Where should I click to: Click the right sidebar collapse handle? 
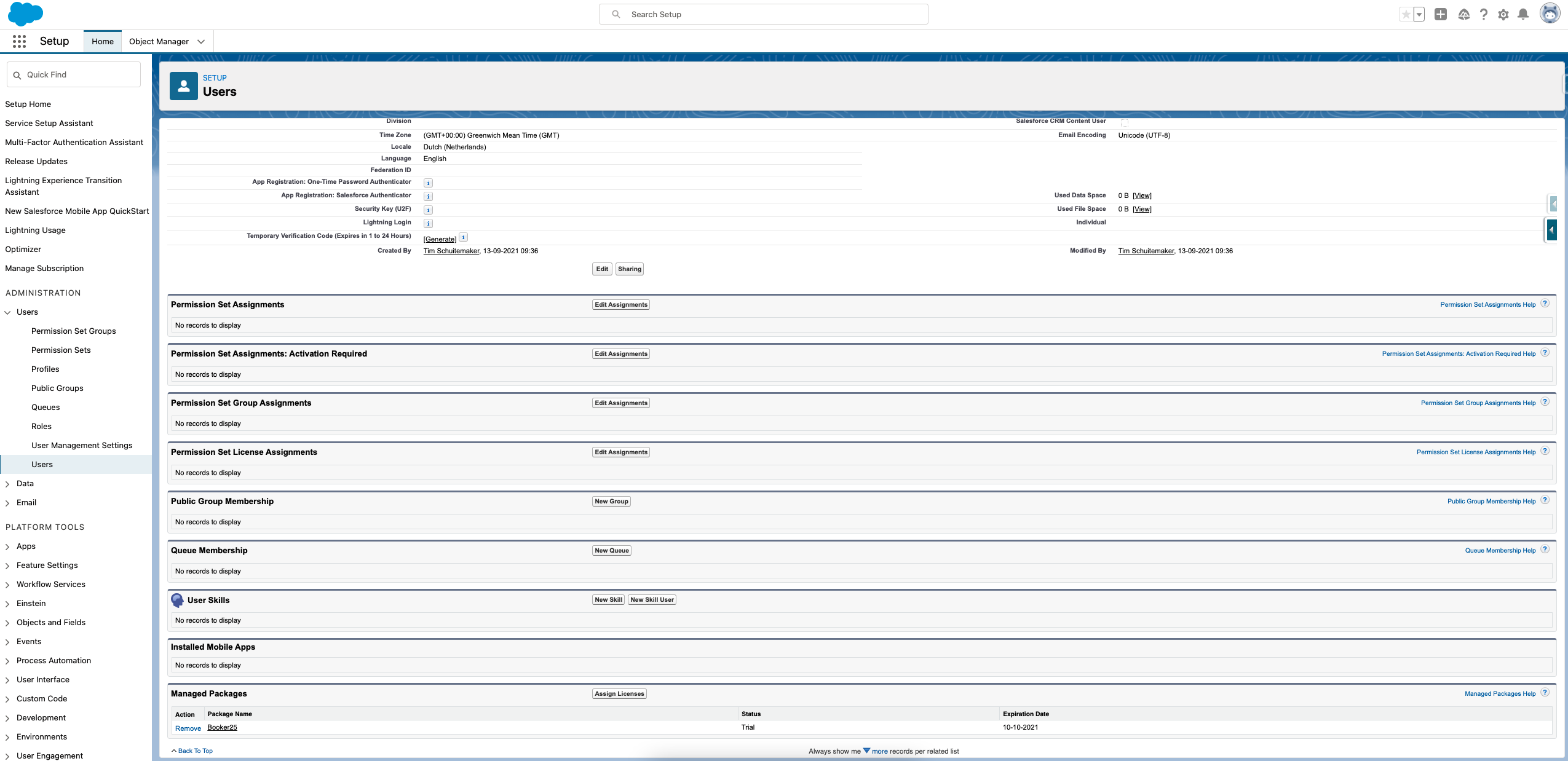click(1551, 230)
